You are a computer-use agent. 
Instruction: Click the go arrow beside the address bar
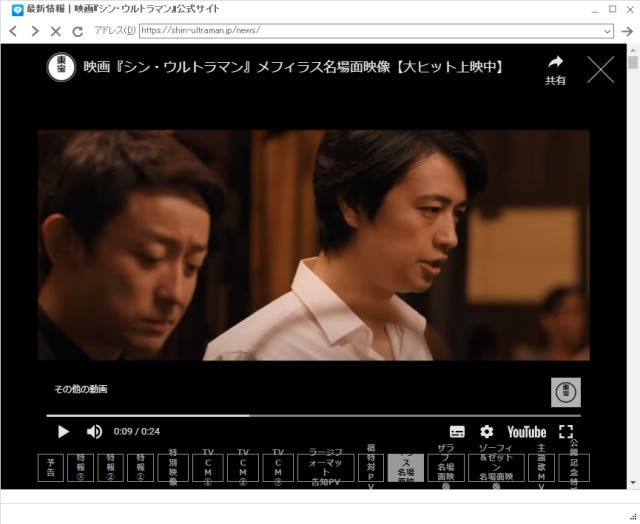627,31
